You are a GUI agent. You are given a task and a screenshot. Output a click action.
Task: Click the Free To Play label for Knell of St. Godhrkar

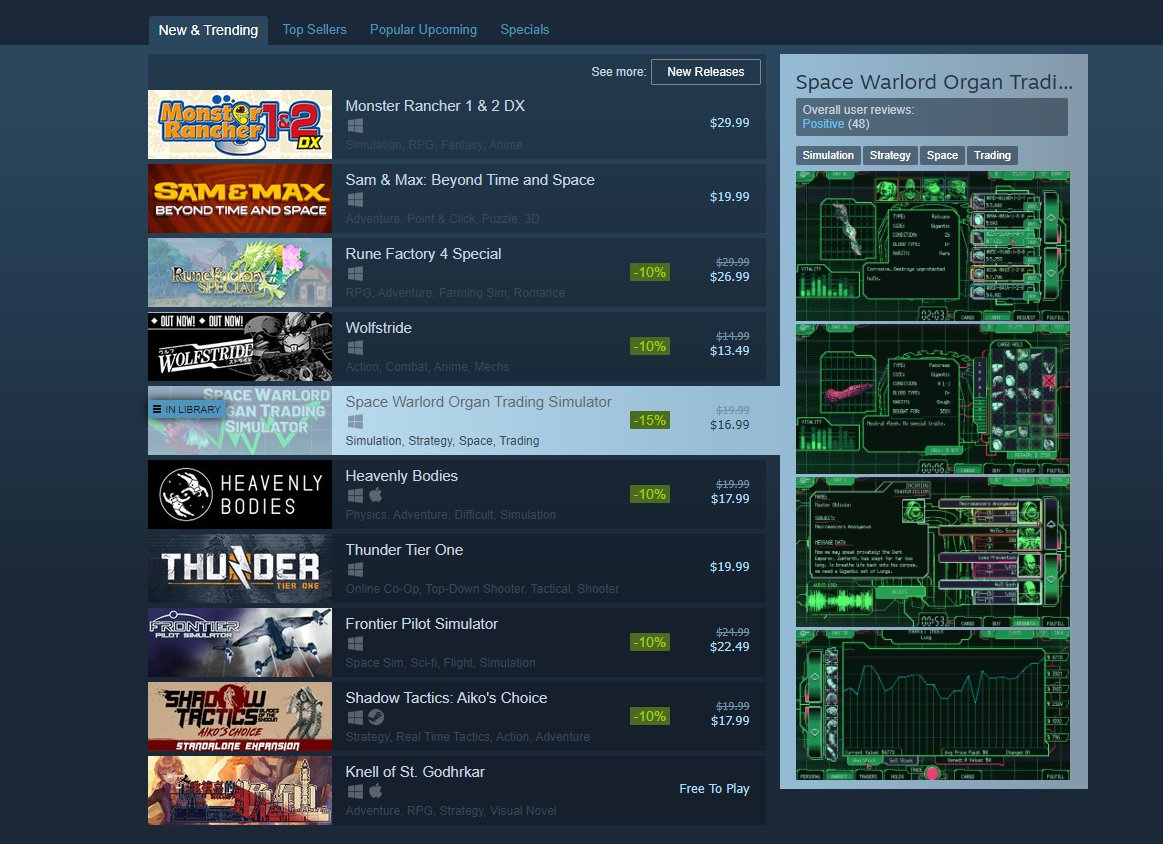click(714, 789)
